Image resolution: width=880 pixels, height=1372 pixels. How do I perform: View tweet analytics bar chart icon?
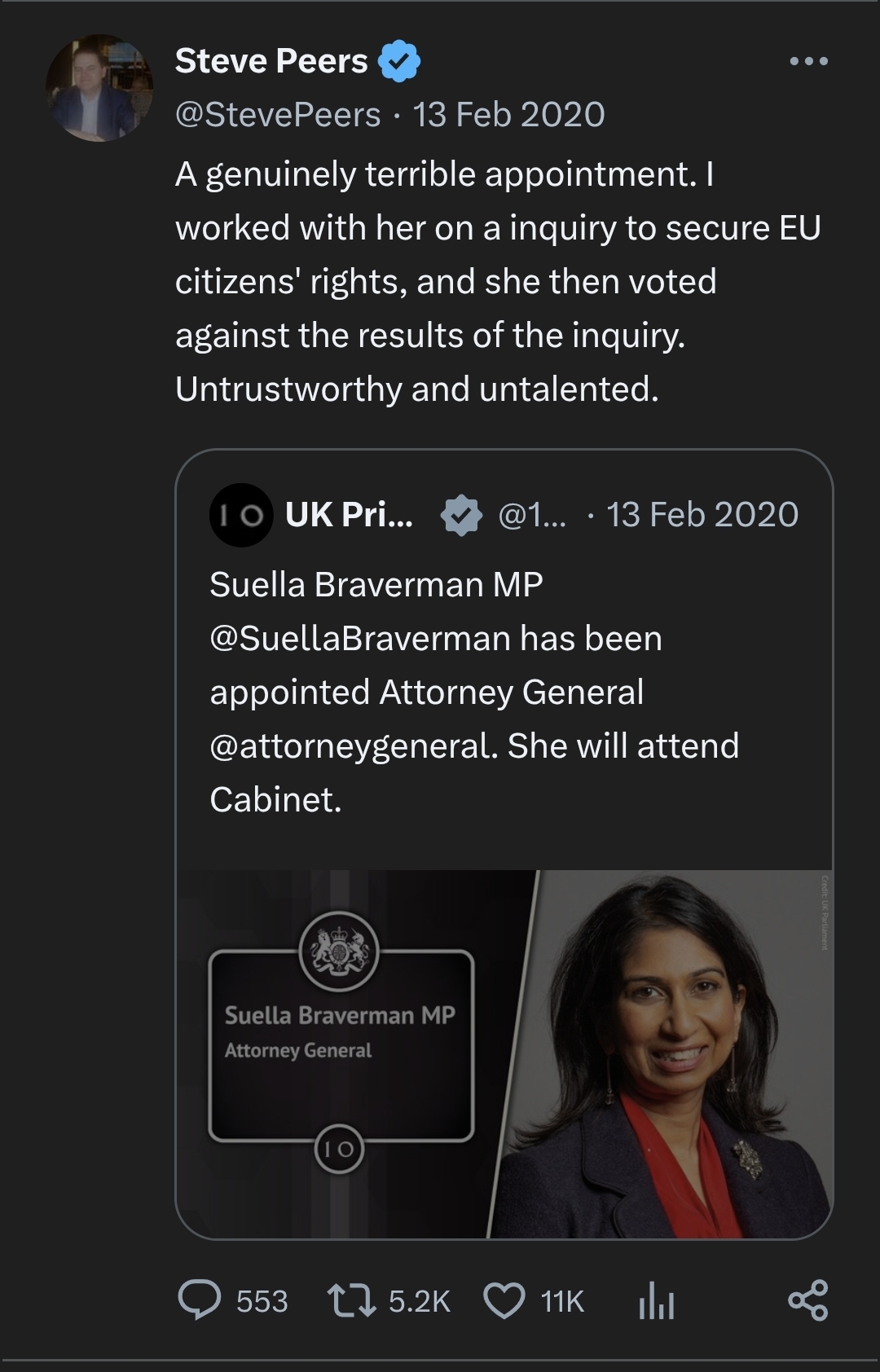pos(656,1300)
